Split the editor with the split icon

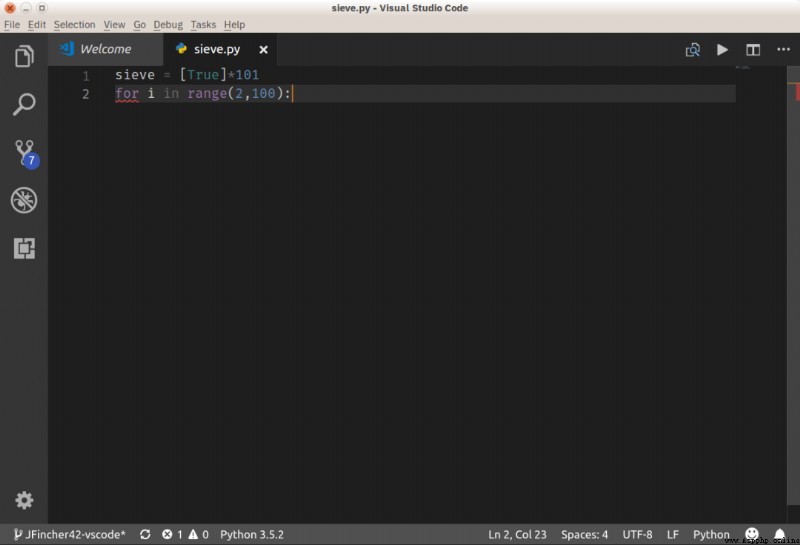(753, 49)
